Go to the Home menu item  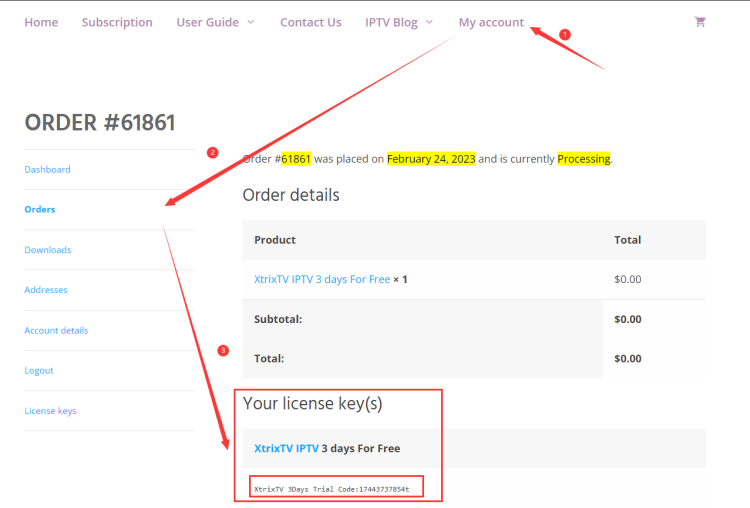click(41, 22)
